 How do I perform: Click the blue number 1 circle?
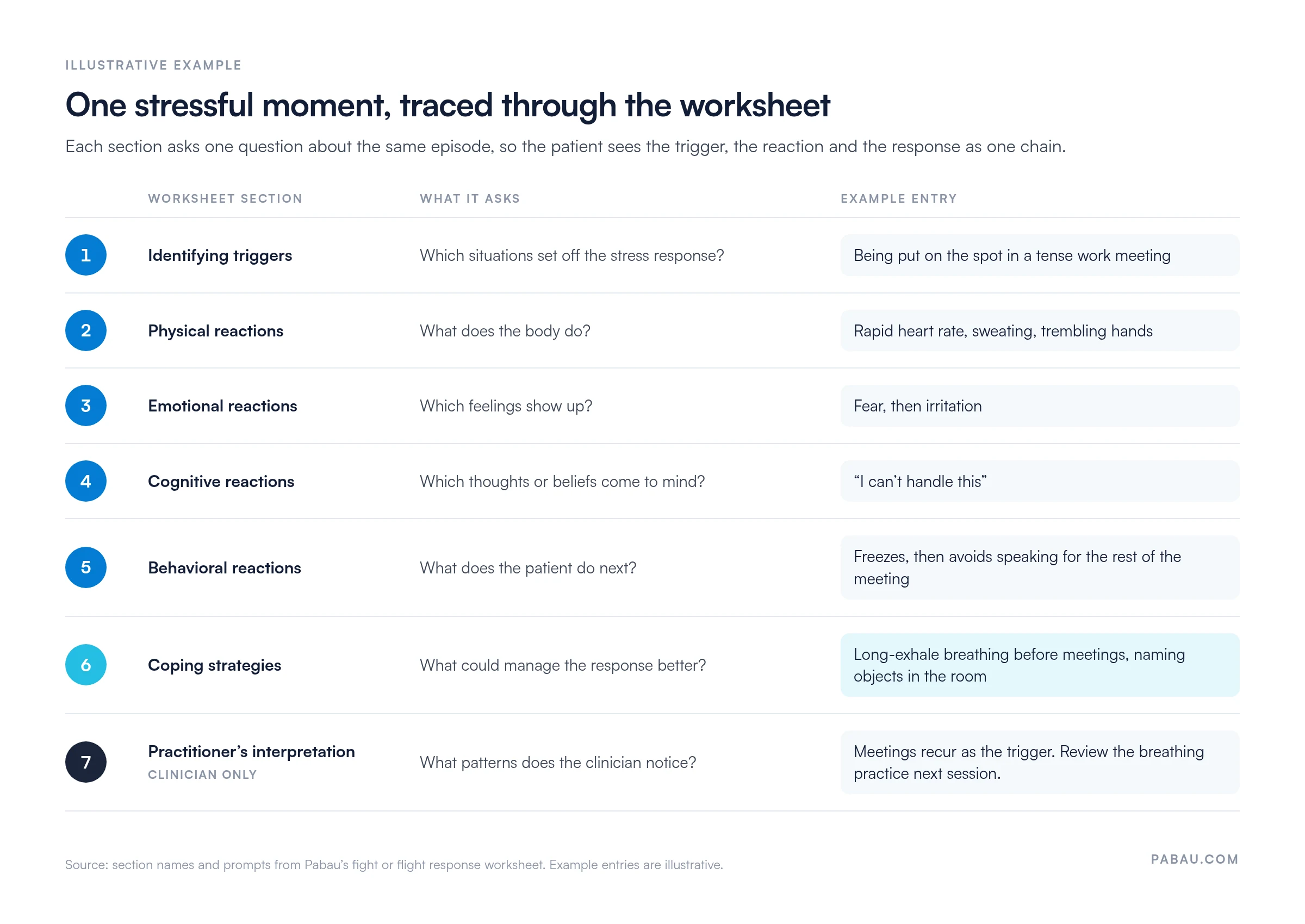tap(86, 255)
